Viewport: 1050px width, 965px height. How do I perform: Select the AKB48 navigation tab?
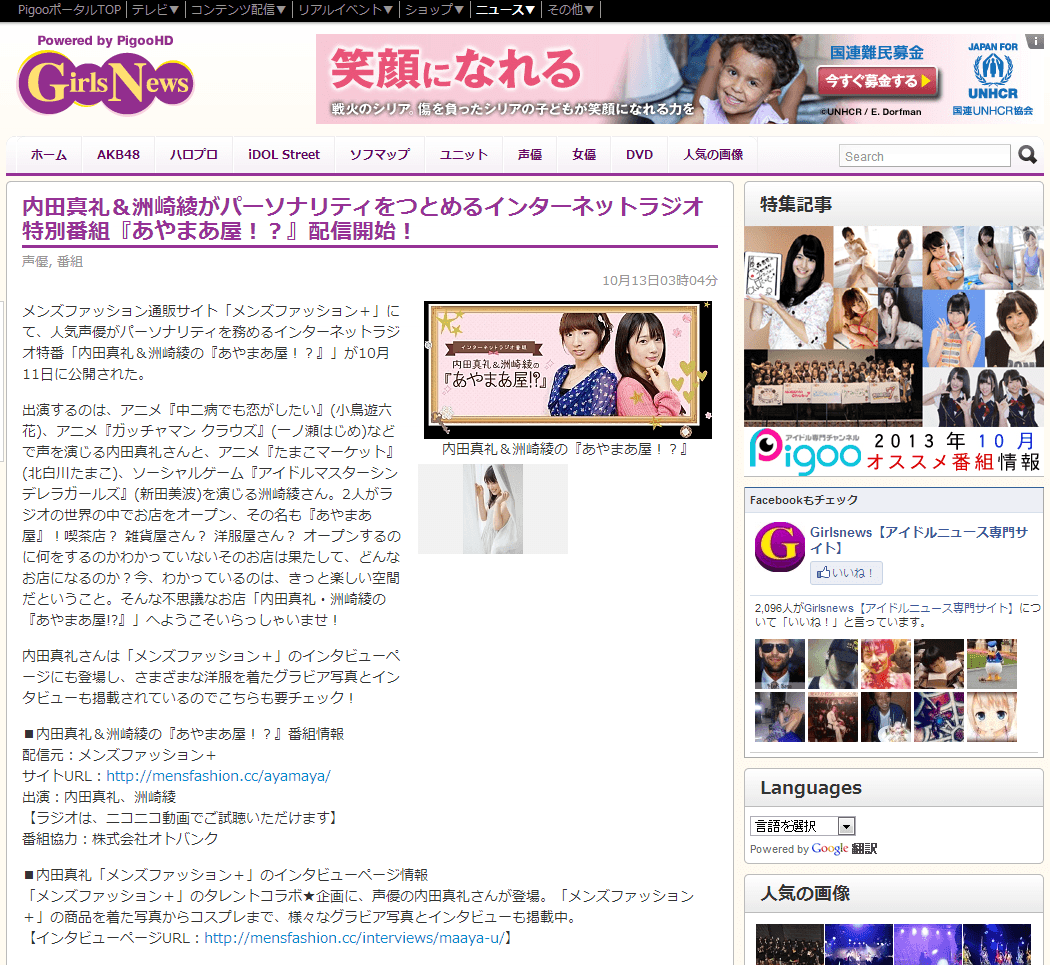[x=118, y=155]
